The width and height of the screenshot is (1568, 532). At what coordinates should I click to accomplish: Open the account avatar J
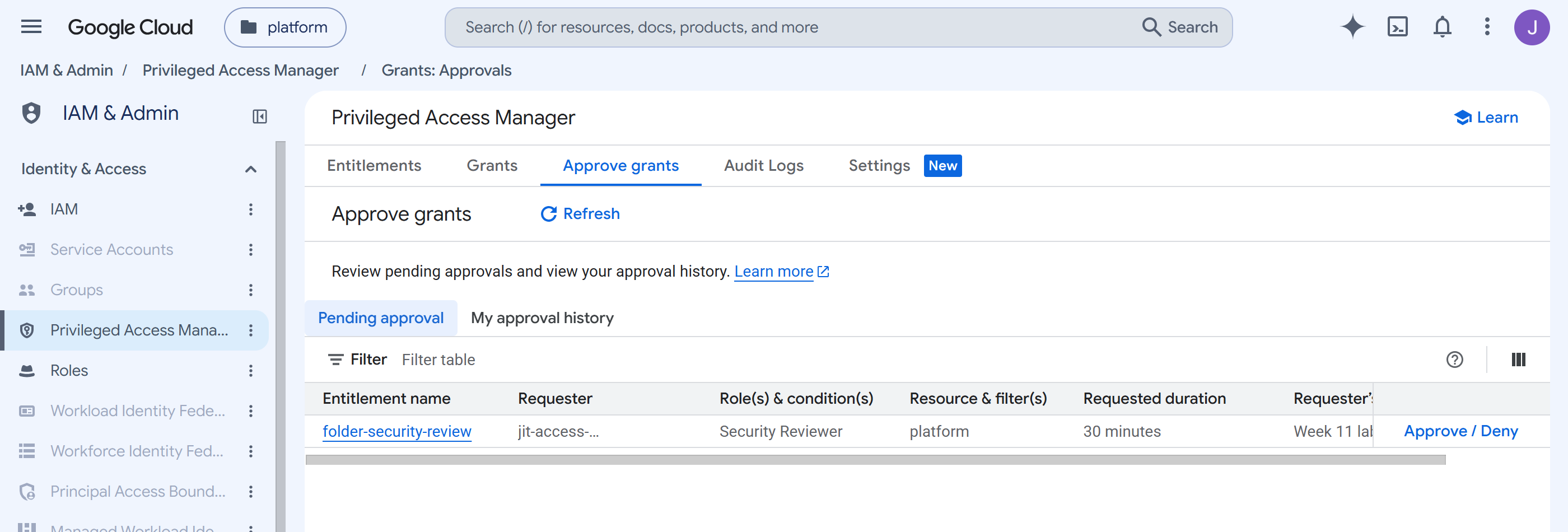pyautogui.click(x=1531, y=27)
